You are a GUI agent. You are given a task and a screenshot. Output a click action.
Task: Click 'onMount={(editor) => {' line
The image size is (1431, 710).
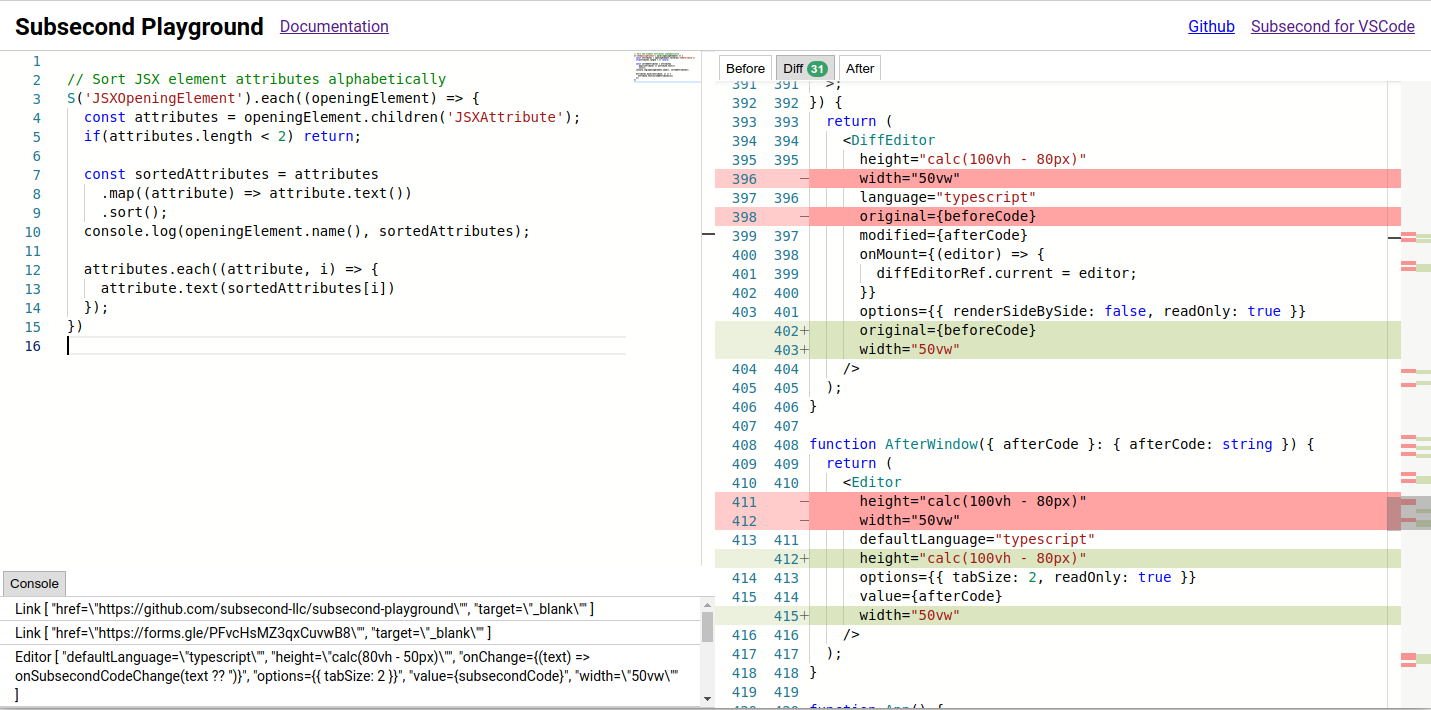click(x=952, y=255)
